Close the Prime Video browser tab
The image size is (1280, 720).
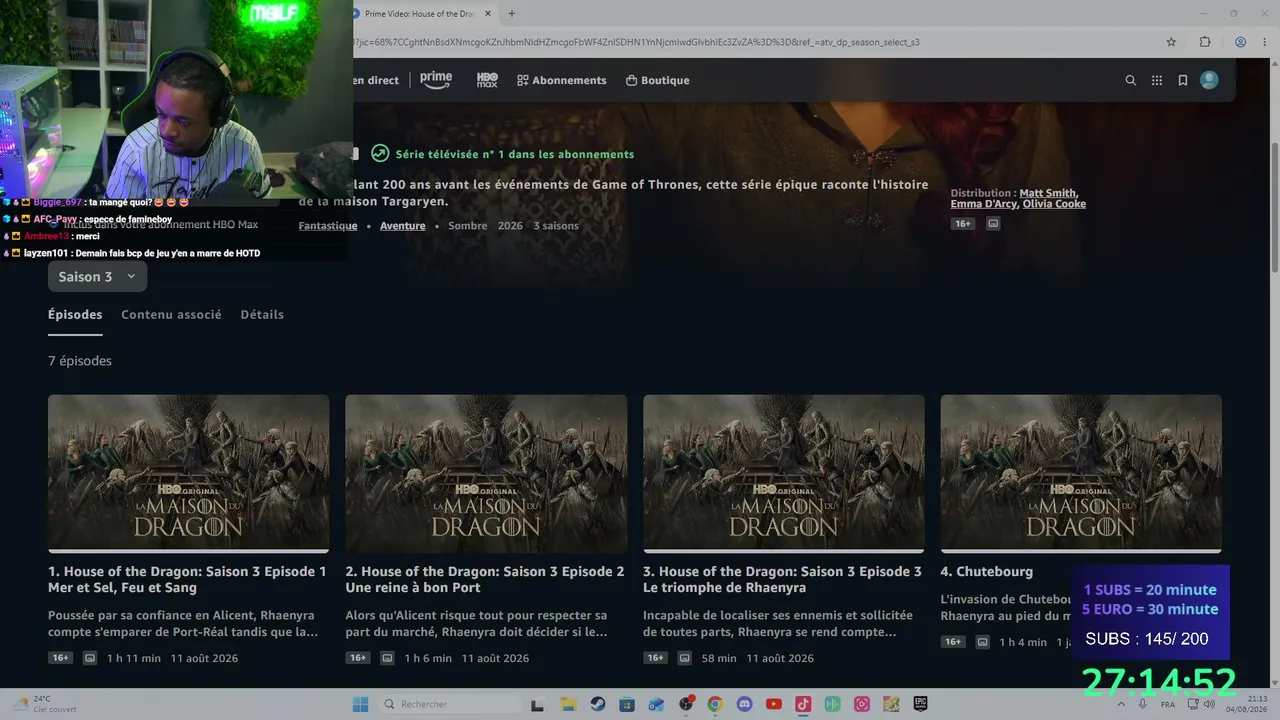pos(488,14)
